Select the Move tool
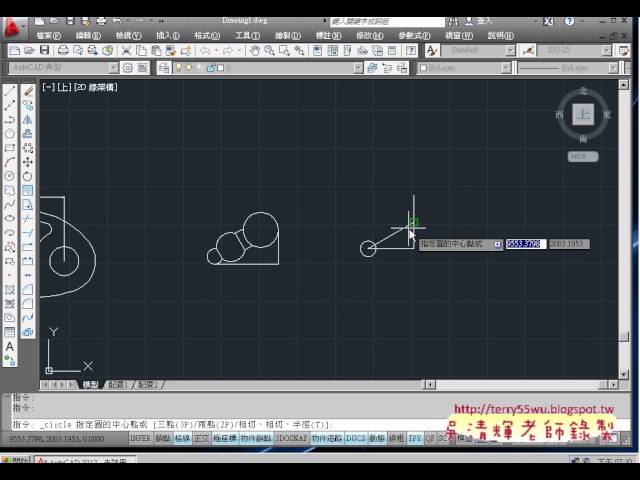This screenshot has width=640, height=480. click(x=28, y=162)
